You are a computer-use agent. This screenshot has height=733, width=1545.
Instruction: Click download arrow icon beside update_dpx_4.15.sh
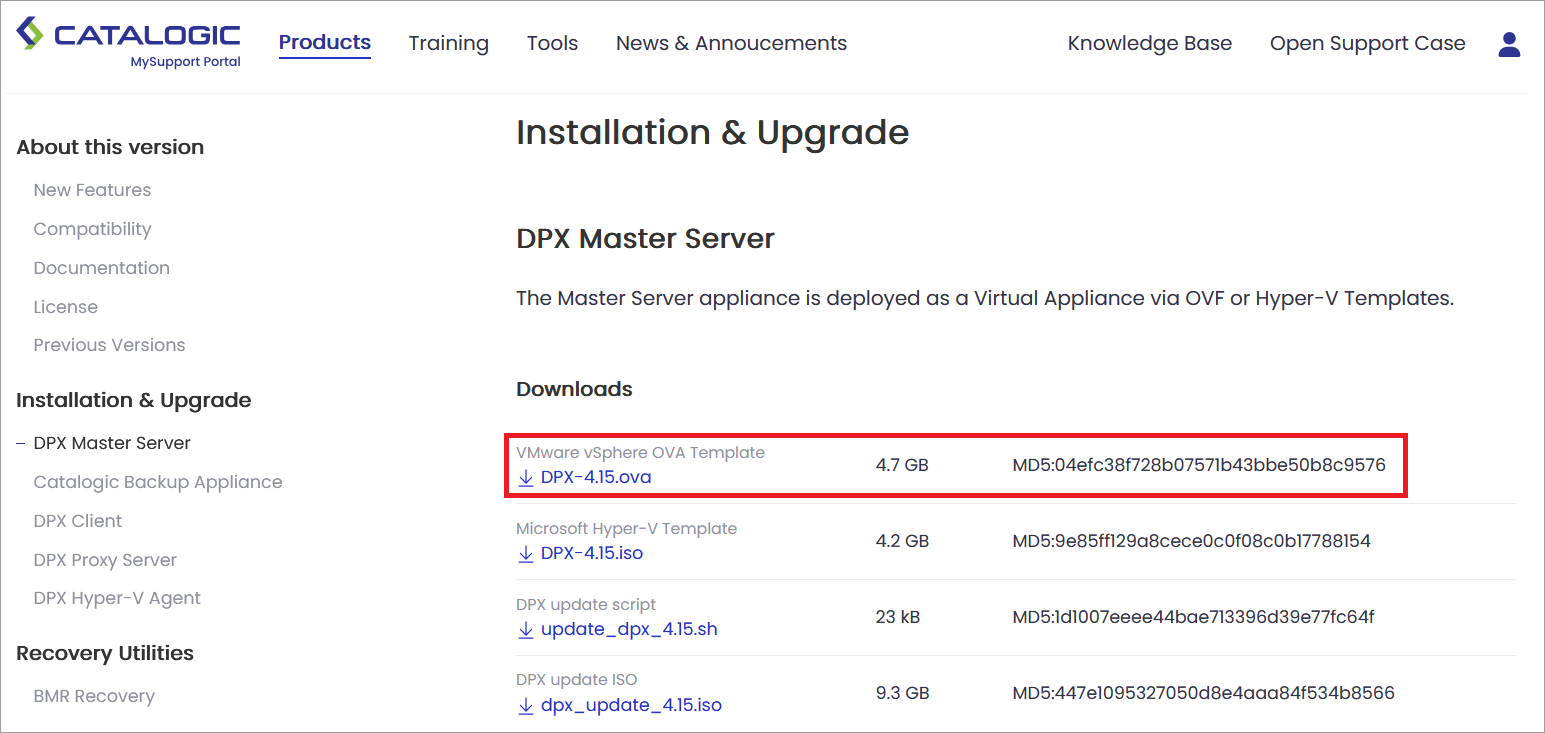(x=526, y=630)
